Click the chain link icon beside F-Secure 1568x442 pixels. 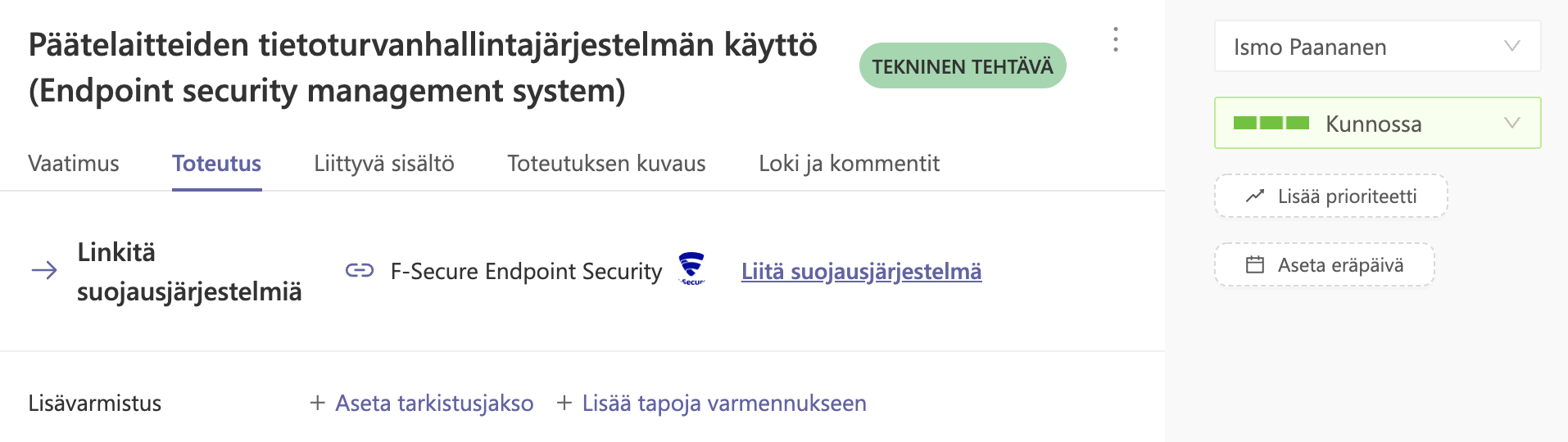360,271
